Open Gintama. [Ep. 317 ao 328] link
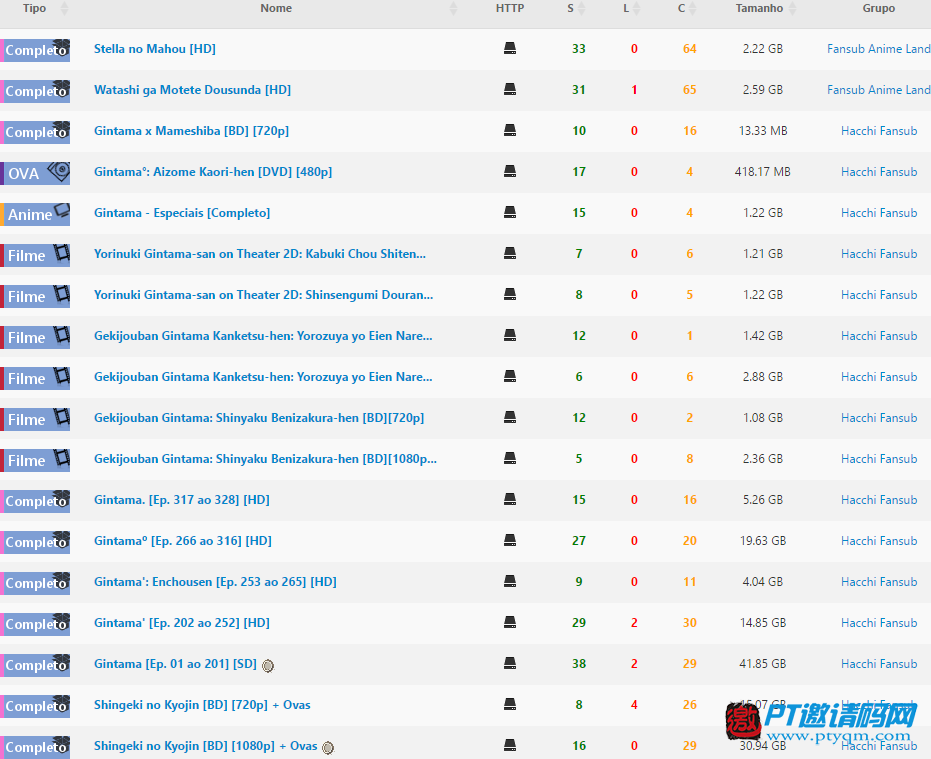Viewport: 931px width, 759px height. [182, 499]
